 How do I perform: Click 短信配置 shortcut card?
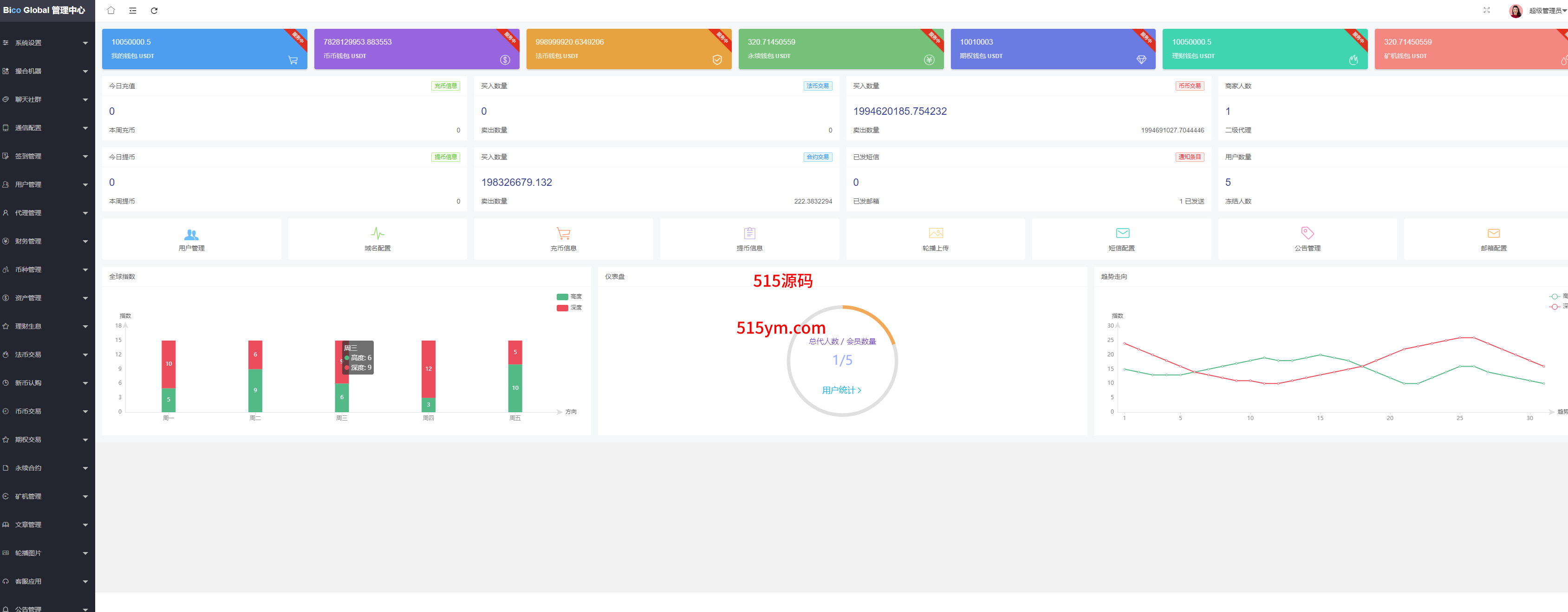click(x=1121, y=239)
